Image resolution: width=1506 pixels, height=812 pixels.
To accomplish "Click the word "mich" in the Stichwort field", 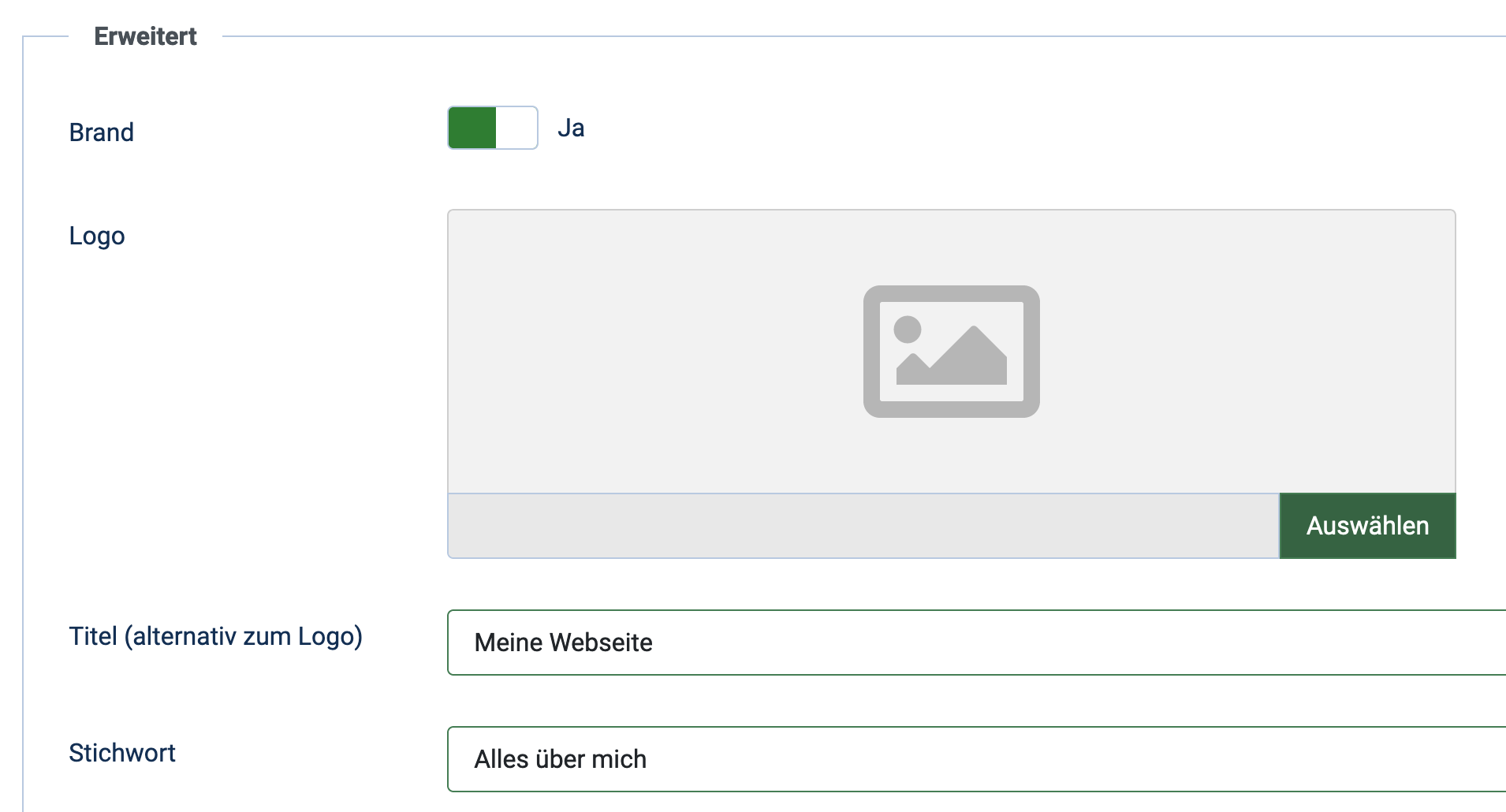I will pyautogui.click(x=619, y=759).
